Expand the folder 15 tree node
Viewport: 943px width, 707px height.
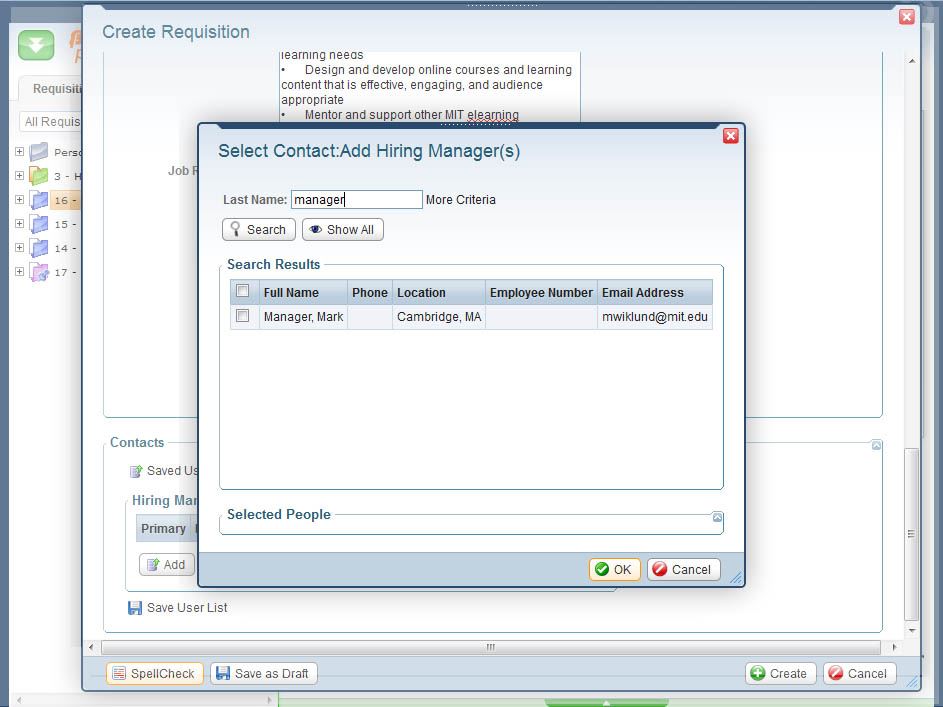pos(19,224)
